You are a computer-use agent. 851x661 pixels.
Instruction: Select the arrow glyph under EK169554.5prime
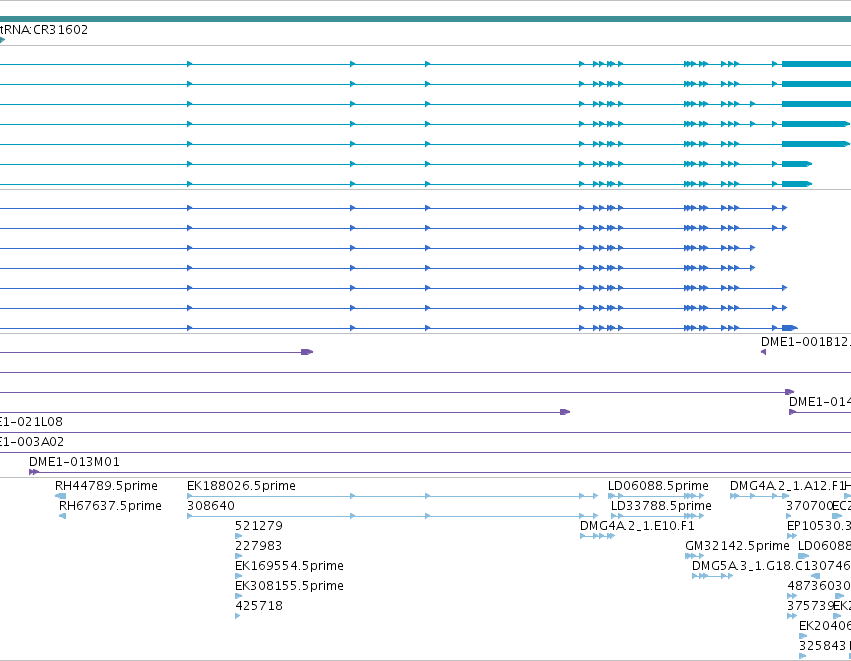click(x=238, y=576)
